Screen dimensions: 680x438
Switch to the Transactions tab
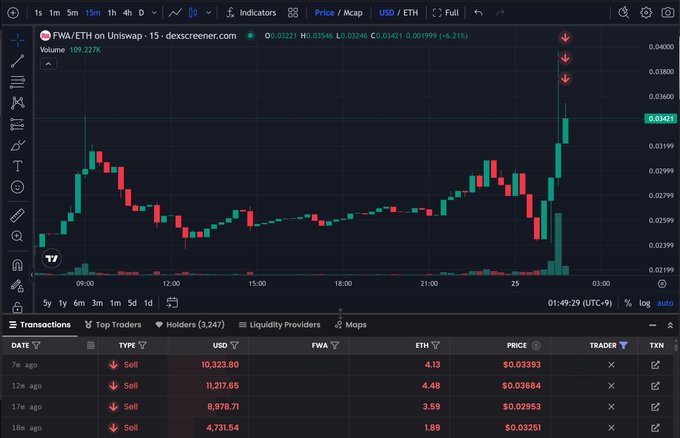(x=40, y=325)
